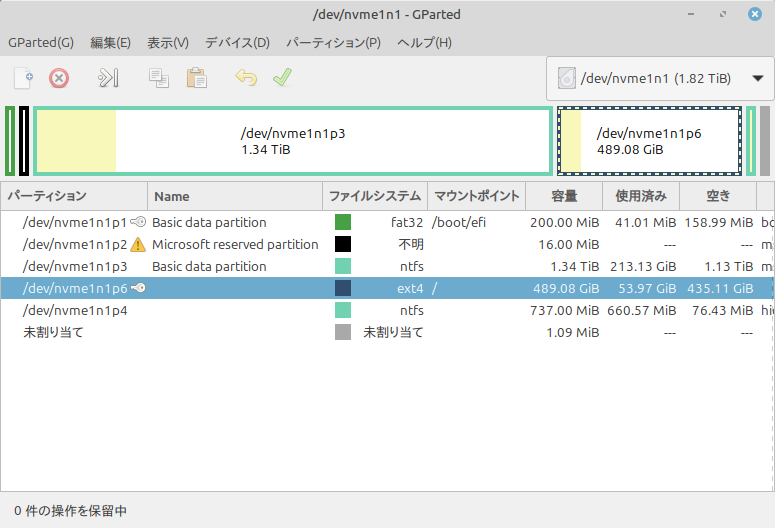Click the undo last operation icon
Screen dimensions: 775x528
click(x=246, y=78)
